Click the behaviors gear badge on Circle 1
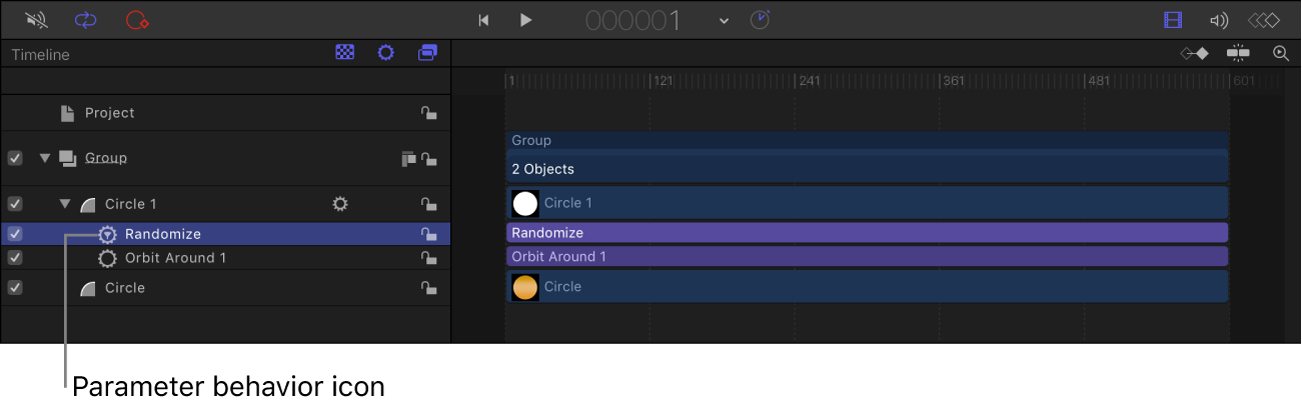The width and height of the screenshot is (1302, 416). pos(340,204)
